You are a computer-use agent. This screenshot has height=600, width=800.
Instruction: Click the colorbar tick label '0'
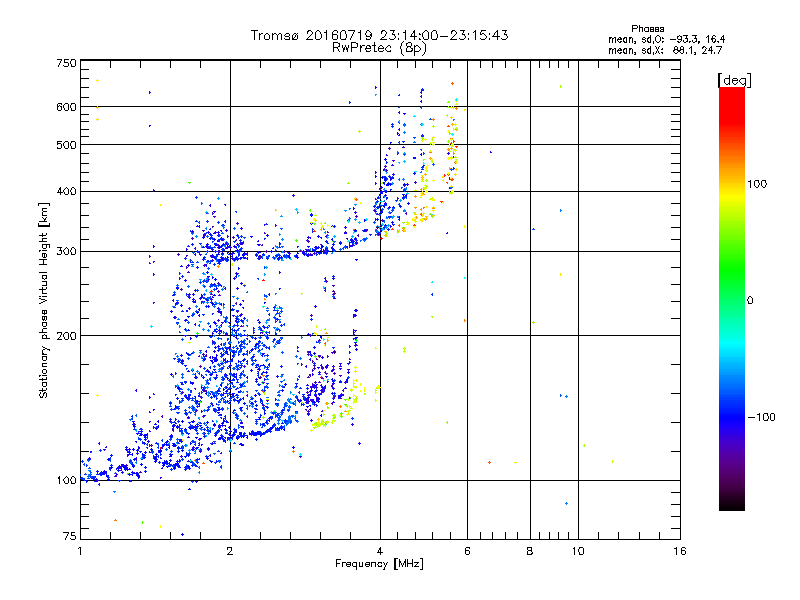point(750,300)
